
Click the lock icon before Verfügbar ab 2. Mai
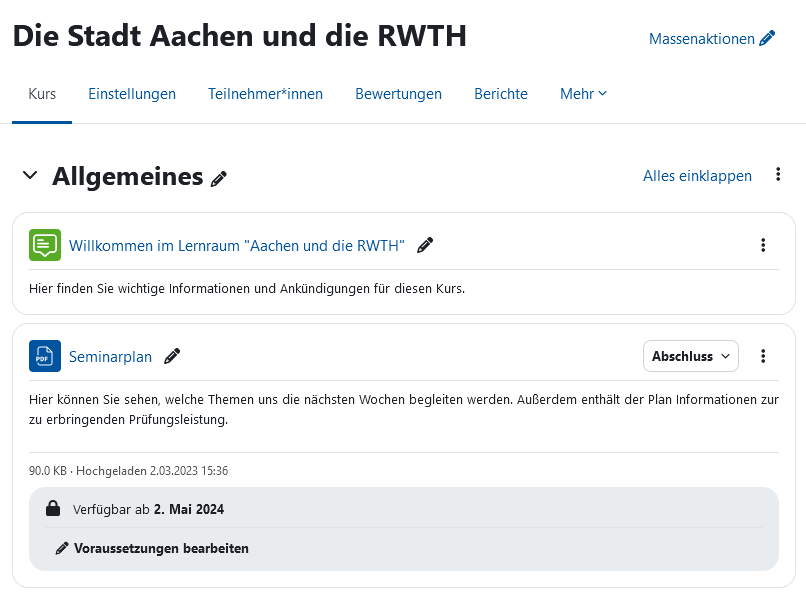[53, 508]
